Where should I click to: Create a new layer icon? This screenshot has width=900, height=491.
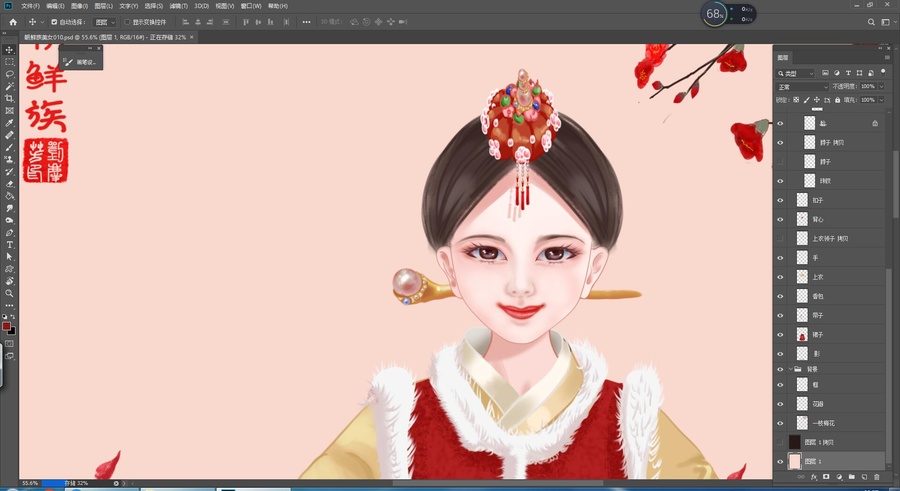pos(864,477)
